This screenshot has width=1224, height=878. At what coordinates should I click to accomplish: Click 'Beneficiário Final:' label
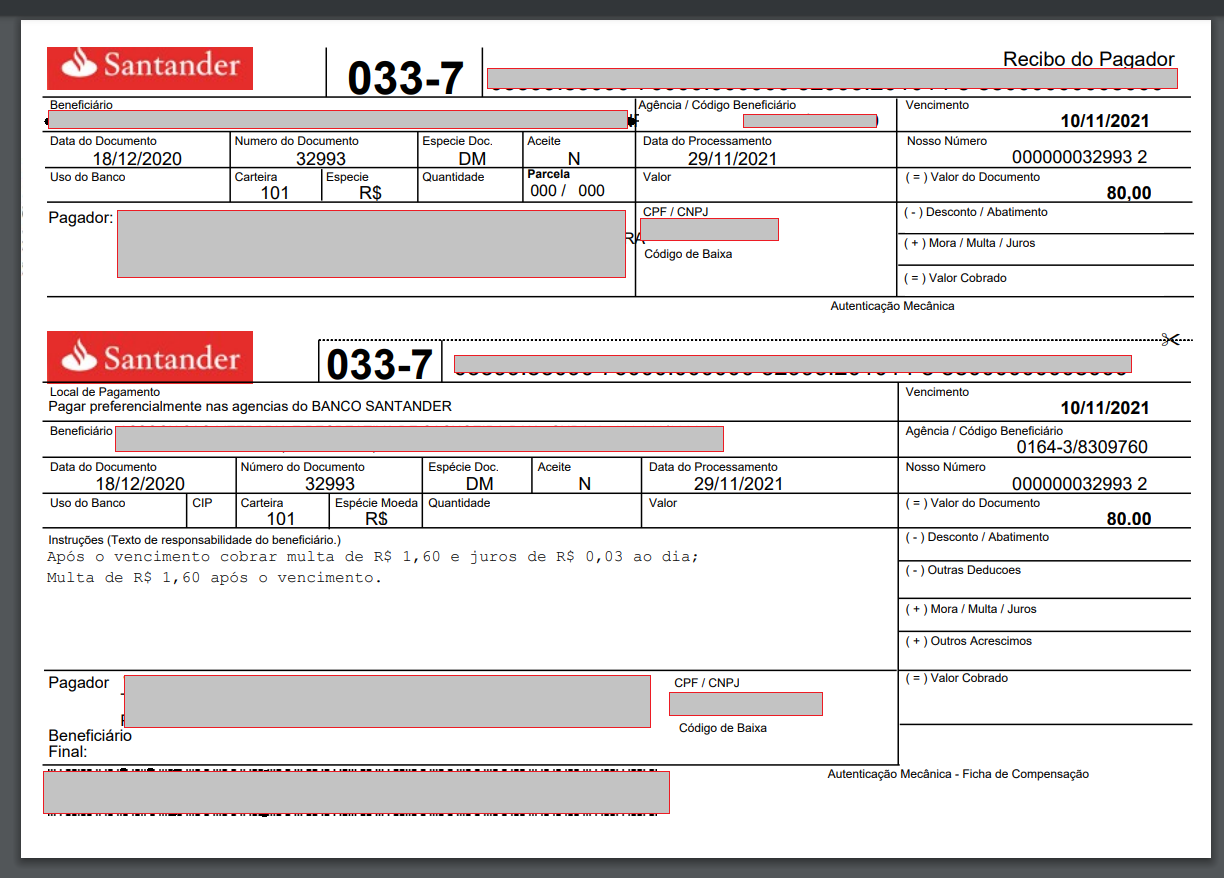coord(90,743)
